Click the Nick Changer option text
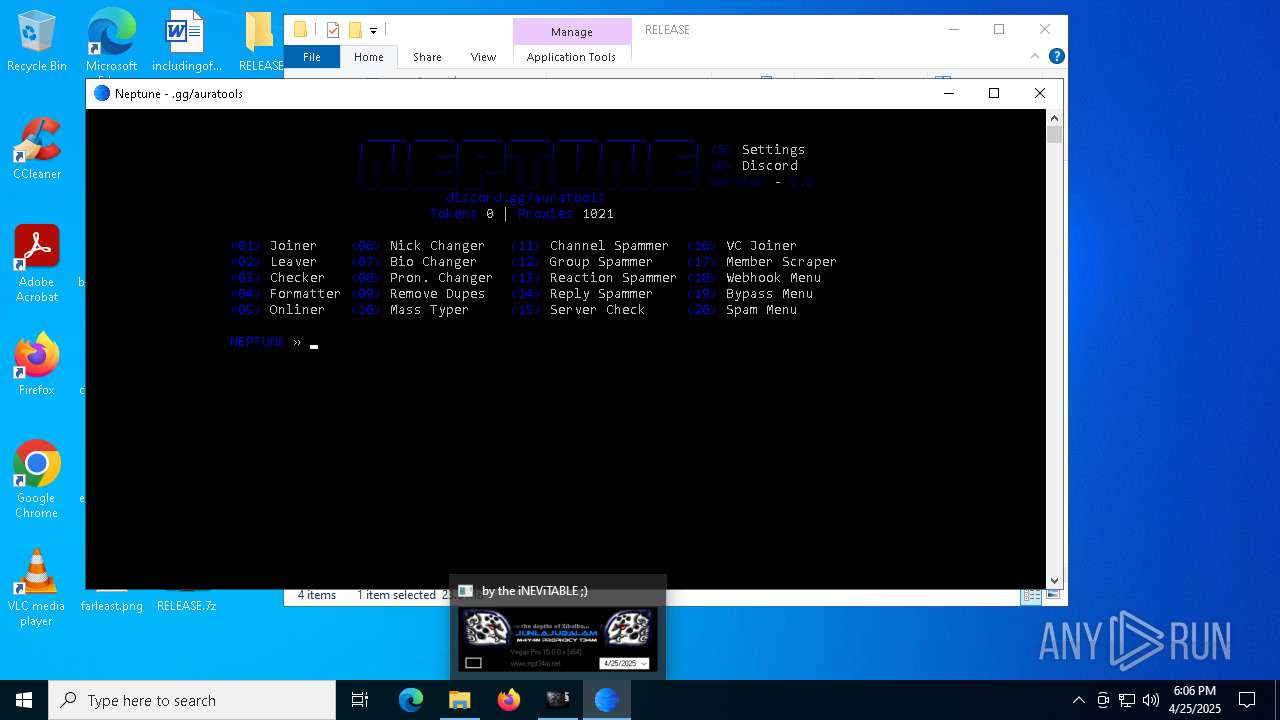This screenshot has height=720, width=1280. (437, 245)
